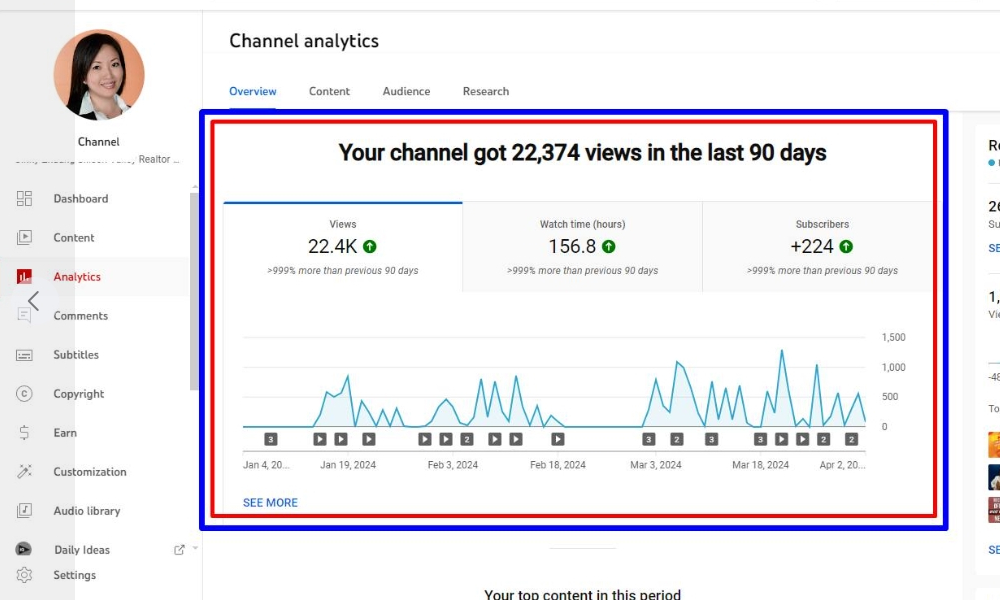
Task: Click the channel profile picture
Action: tap(98, 76)
